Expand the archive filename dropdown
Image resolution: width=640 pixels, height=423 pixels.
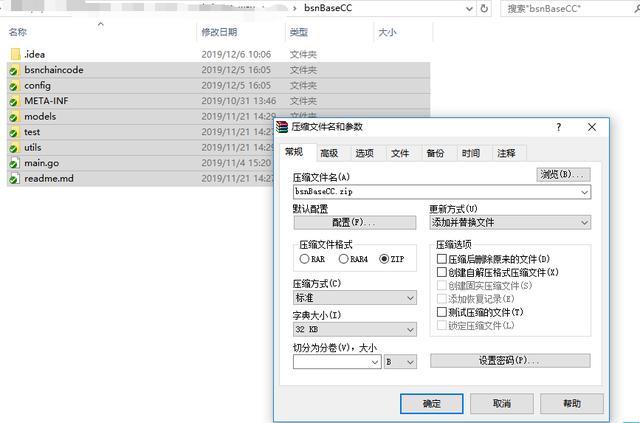584,192
